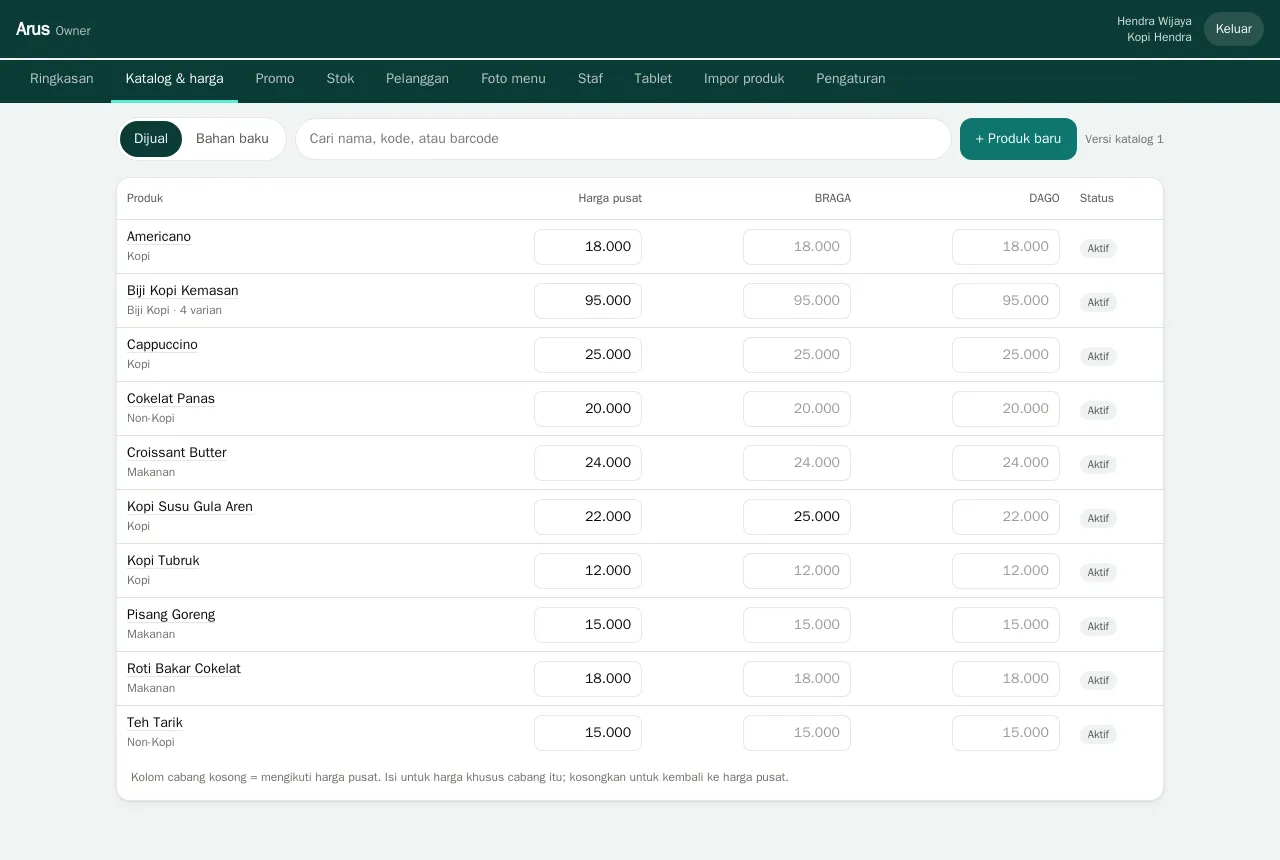This screenshot has width=1280, height=860.
Task: Edit Croissant Butter Harga pusat price
Action: click(x=588, y=463)
